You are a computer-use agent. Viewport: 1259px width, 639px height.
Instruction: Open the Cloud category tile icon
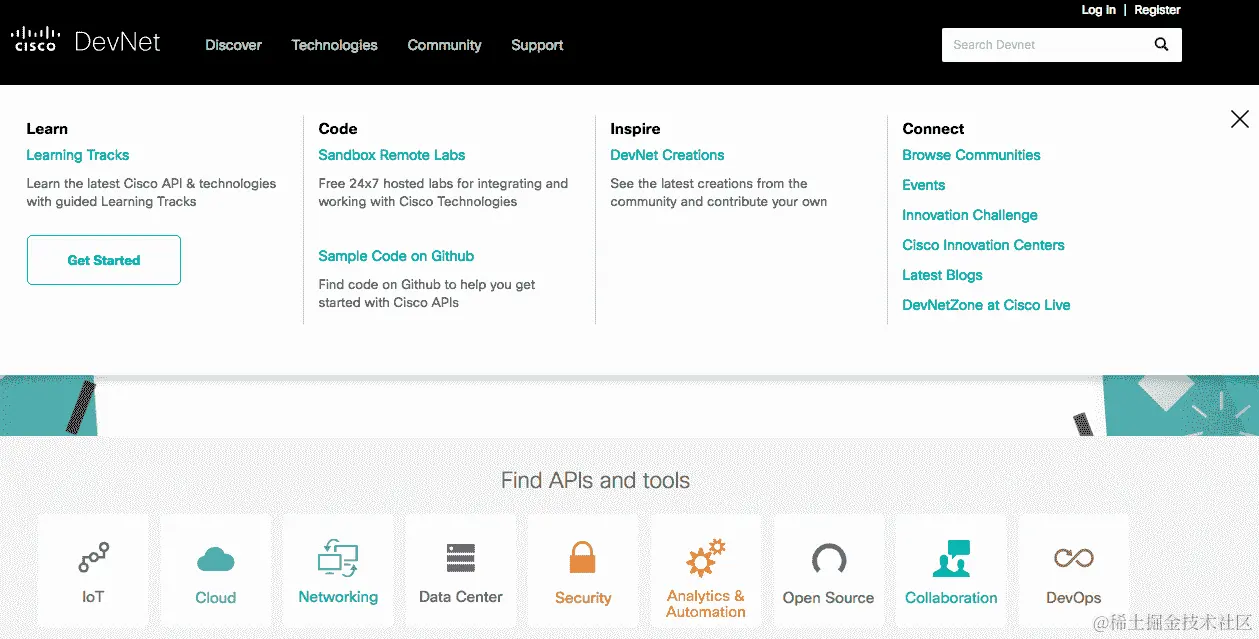(x=215, y=559)
